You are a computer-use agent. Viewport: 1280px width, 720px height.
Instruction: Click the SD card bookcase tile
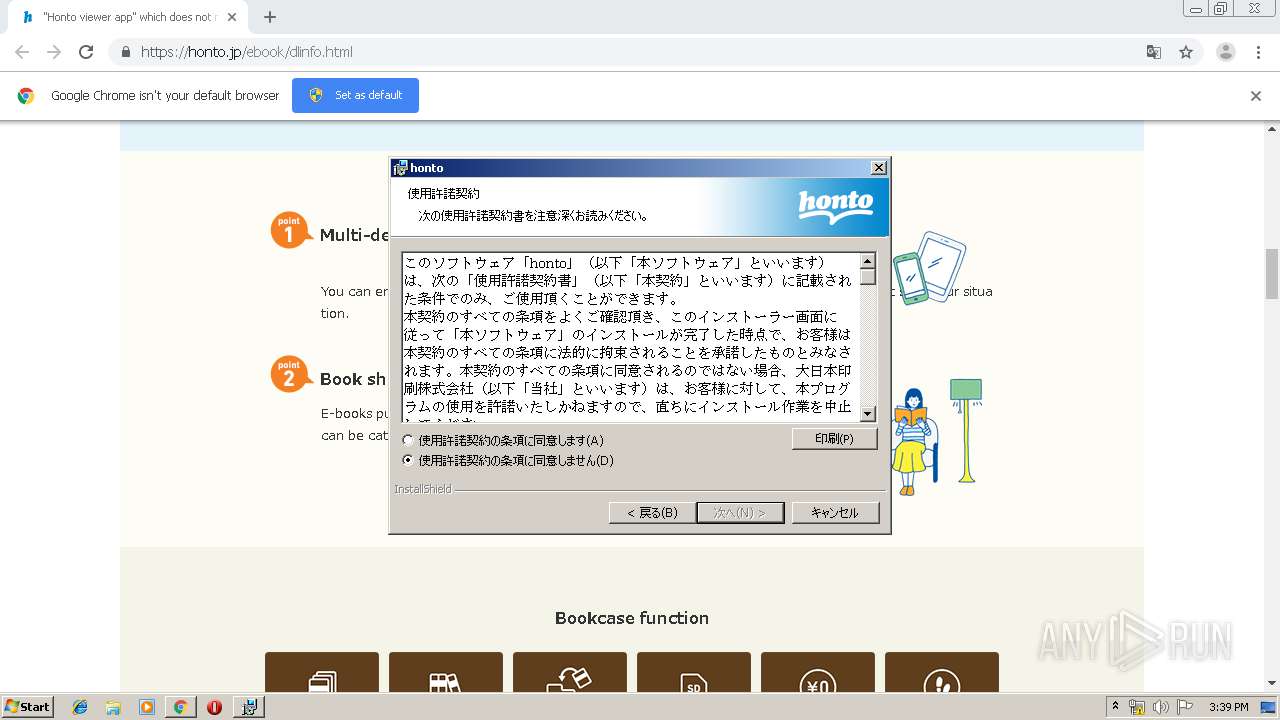coord(694,672)
